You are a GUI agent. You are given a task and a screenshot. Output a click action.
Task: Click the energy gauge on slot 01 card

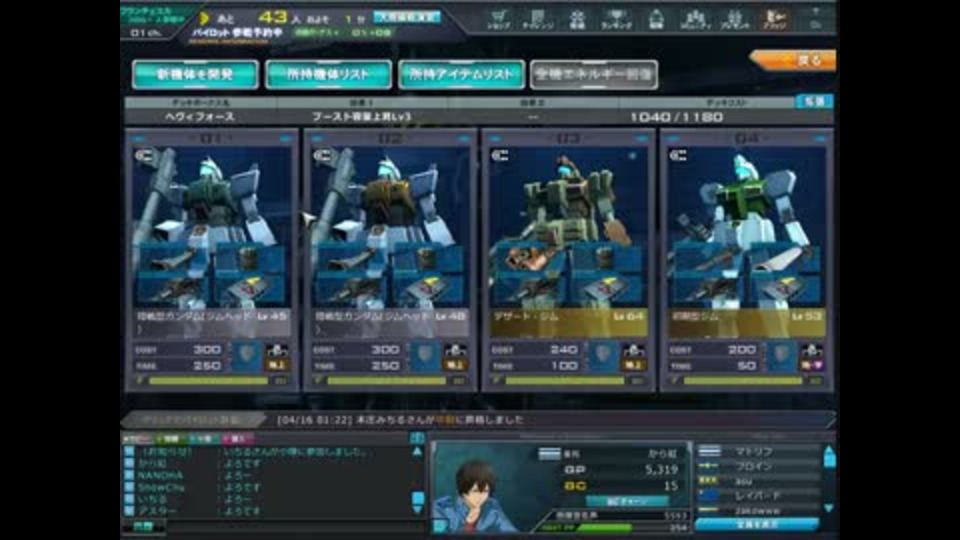click(209, 381)
